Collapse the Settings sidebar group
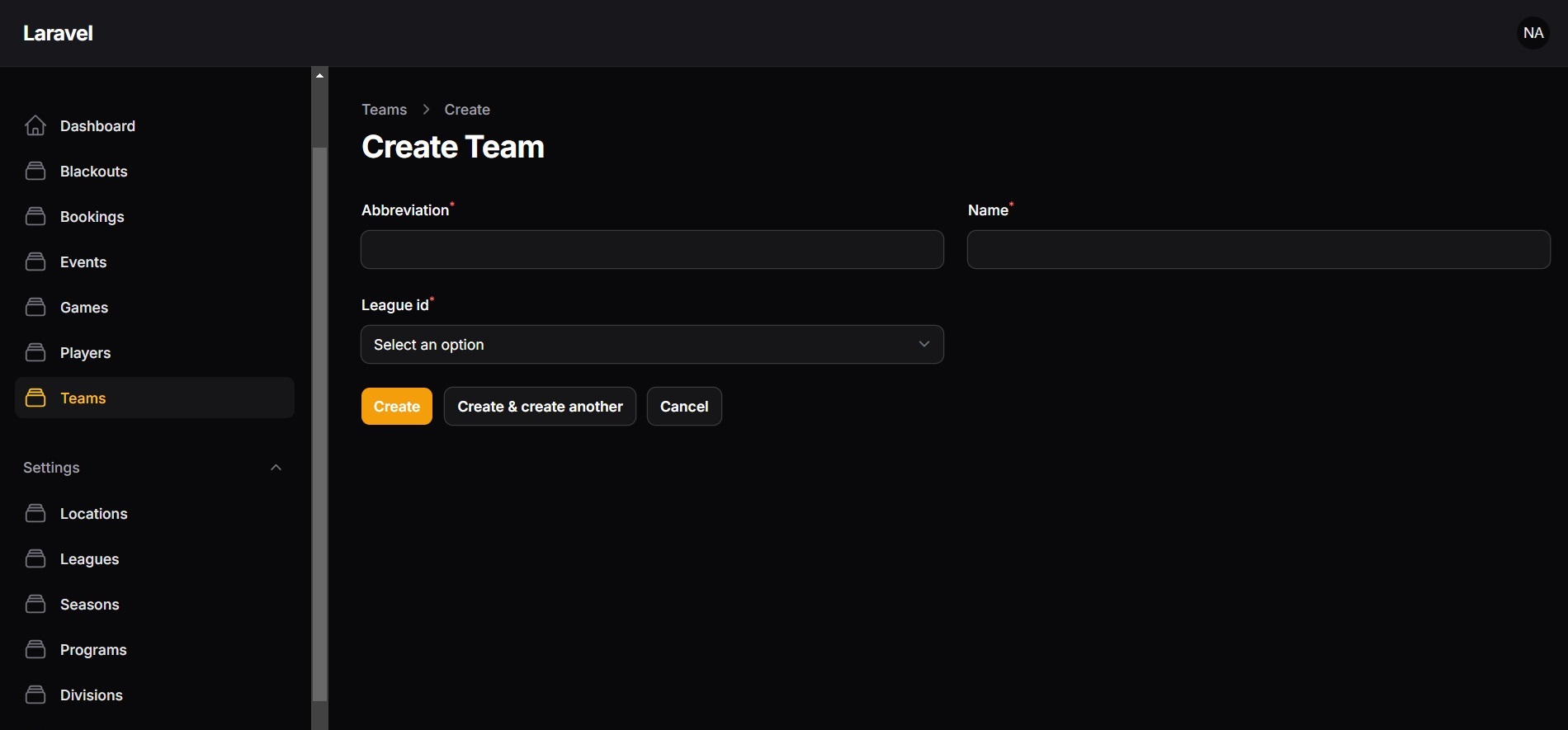Image resolution: width=1568 pixels, height=730 pixels. [276, 468]
